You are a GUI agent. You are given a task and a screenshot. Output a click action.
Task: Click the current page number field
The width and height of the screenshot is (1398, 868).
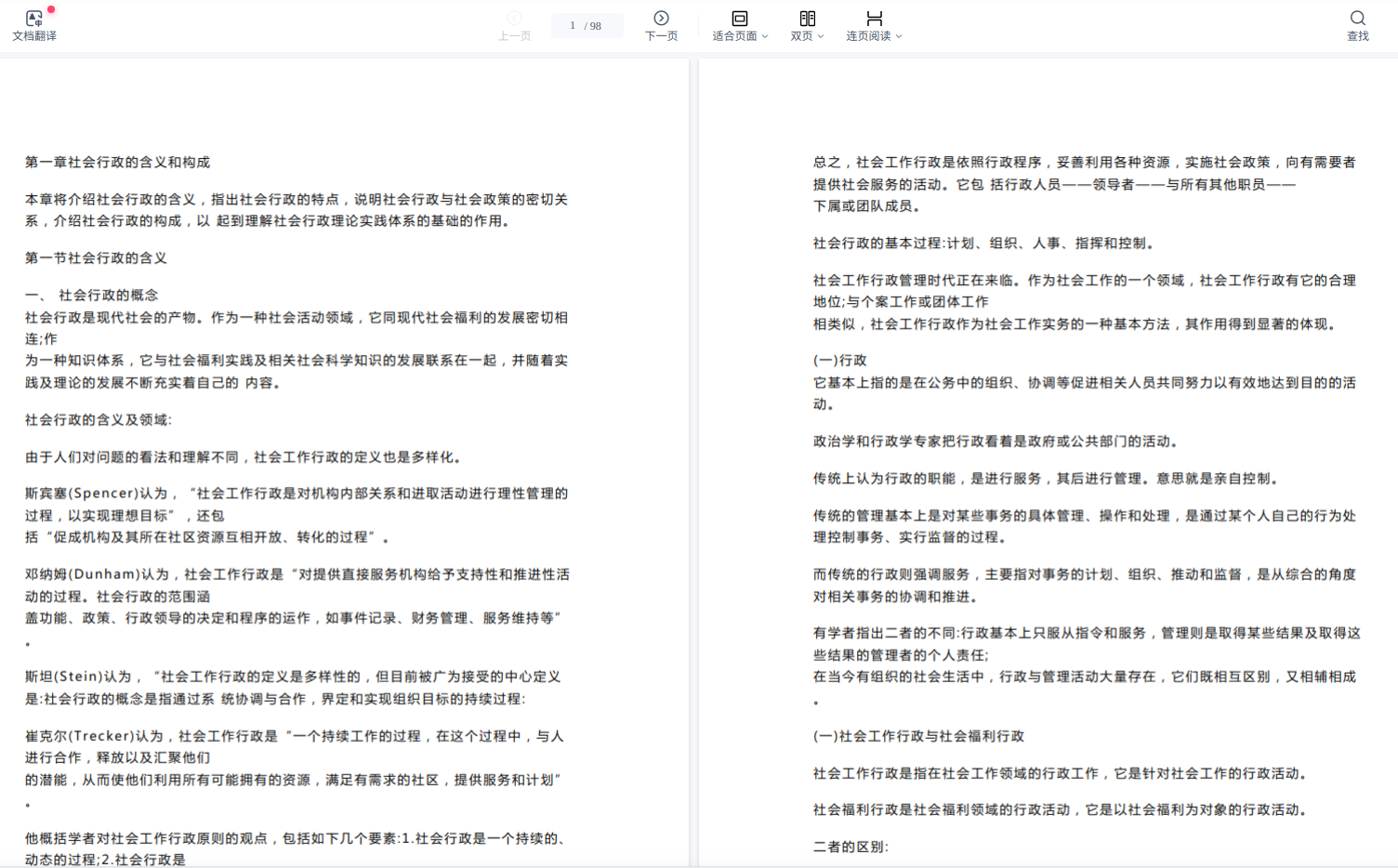coord(572,25)
